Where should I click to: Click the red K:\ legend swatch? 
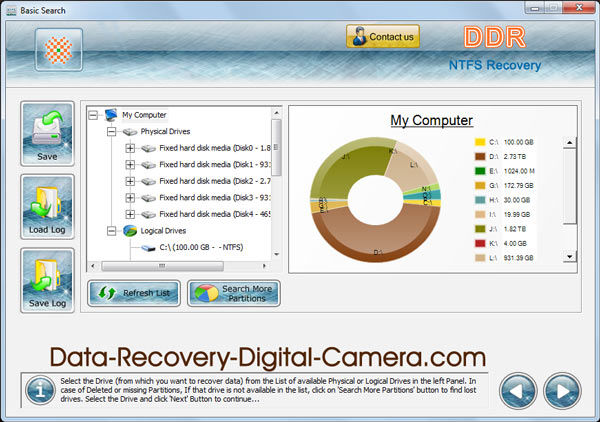[480, 243]
